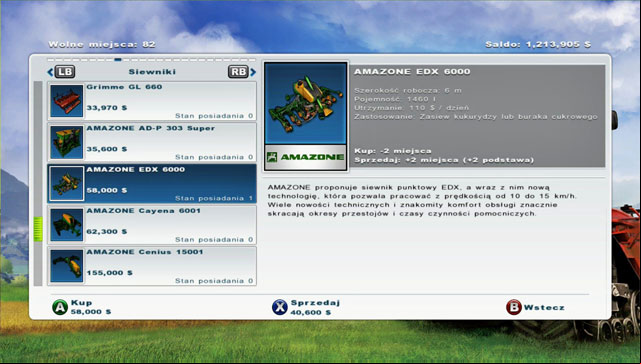Viewport: 641px width, 364px height.
Task: Click the green A button icon
Action: click(x=60, y=307)
